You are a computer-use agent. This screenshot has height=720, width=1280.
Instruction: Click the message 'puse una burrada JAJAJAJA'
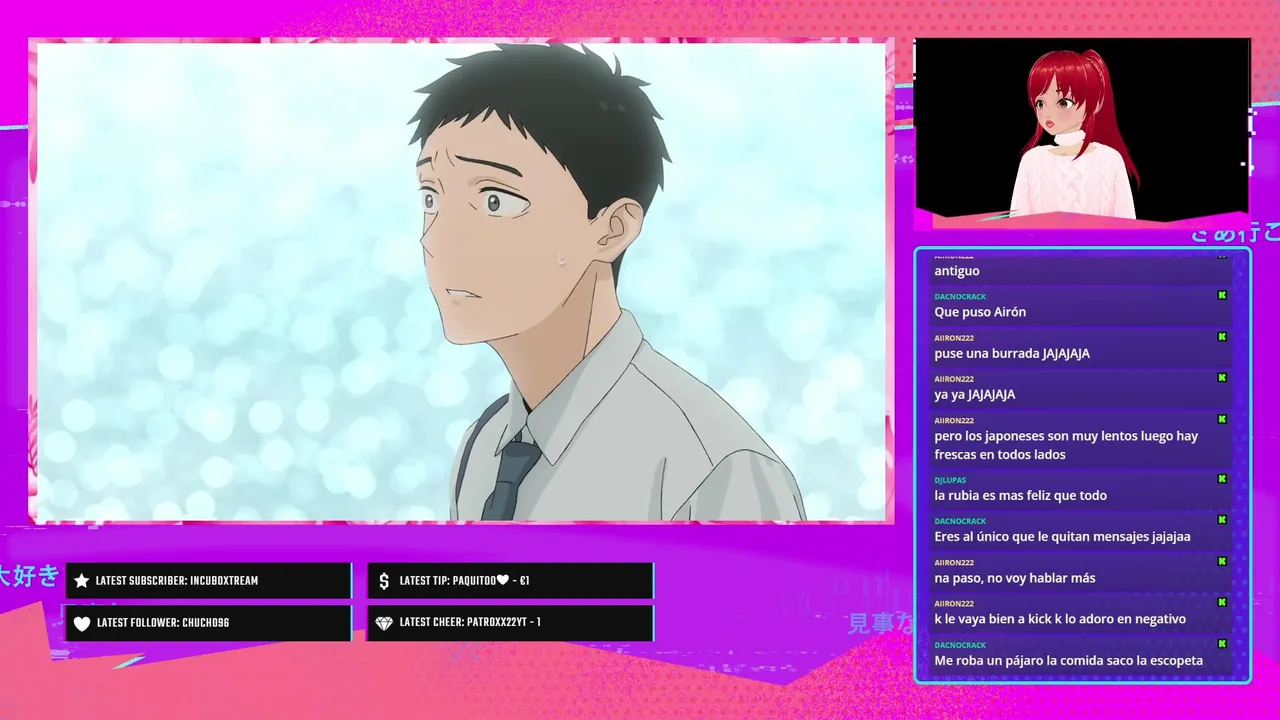pos(1012,354)
